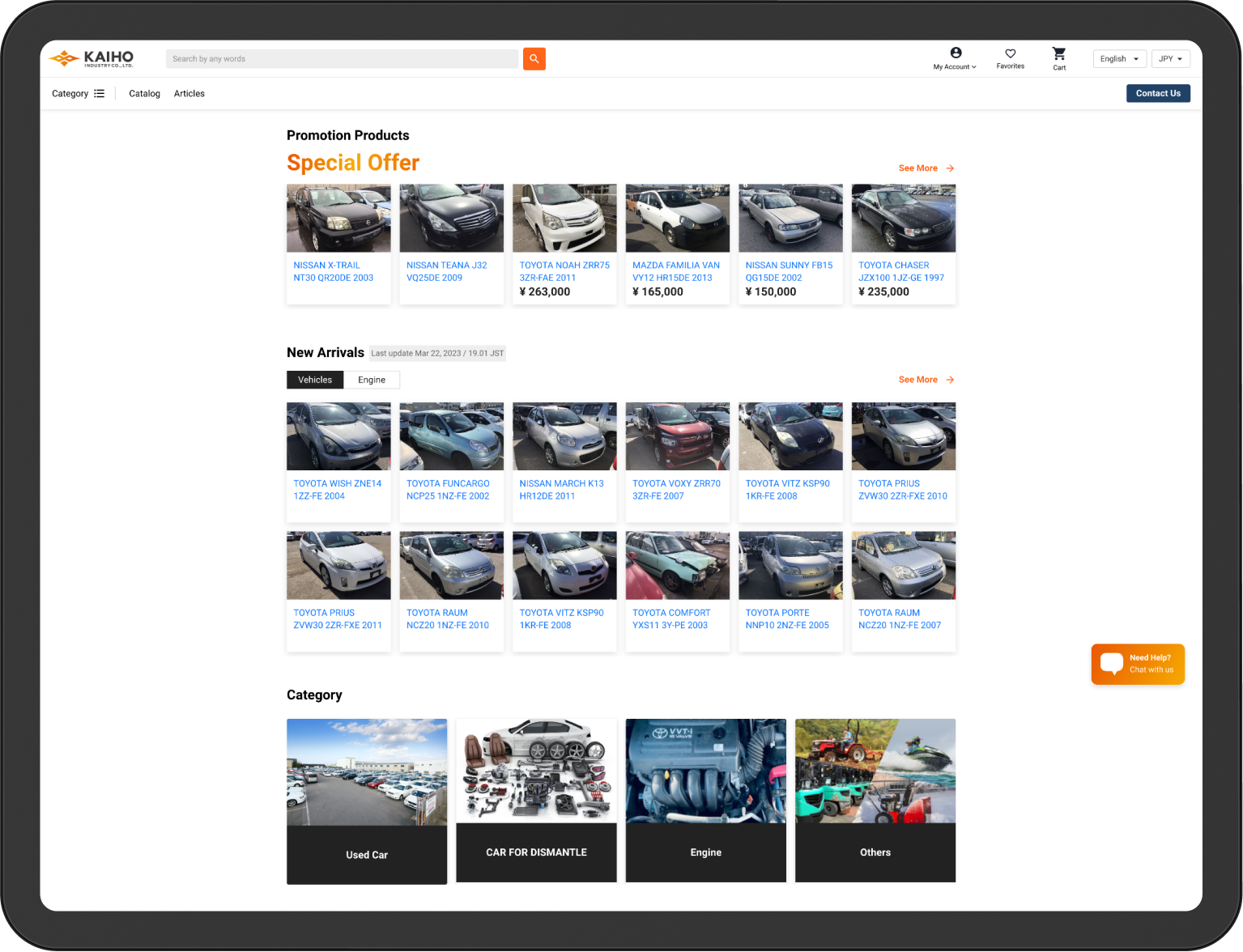Click the KAIHO logo

[x=91, y=58]
